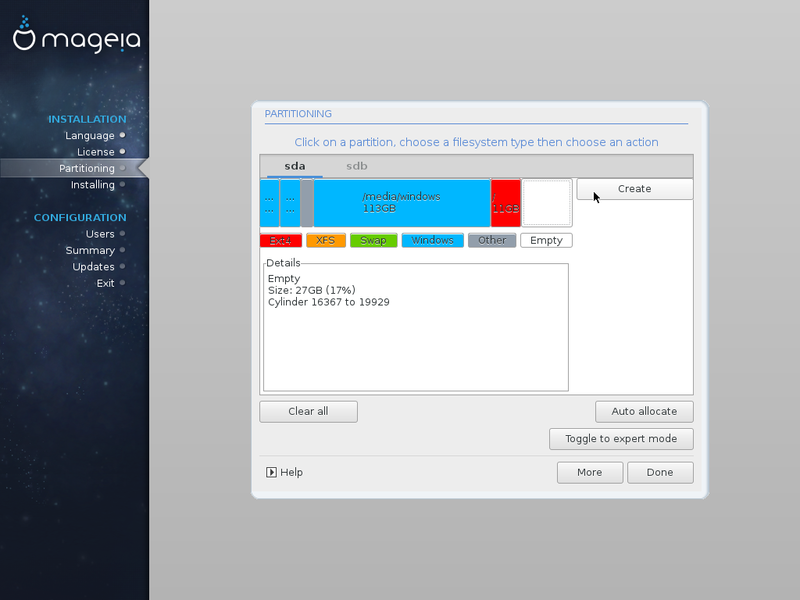Screen dimensions: 800x600
Task: Click the INSTALLATION section heading
Action: pyautogui.click(x=87, y=119)
